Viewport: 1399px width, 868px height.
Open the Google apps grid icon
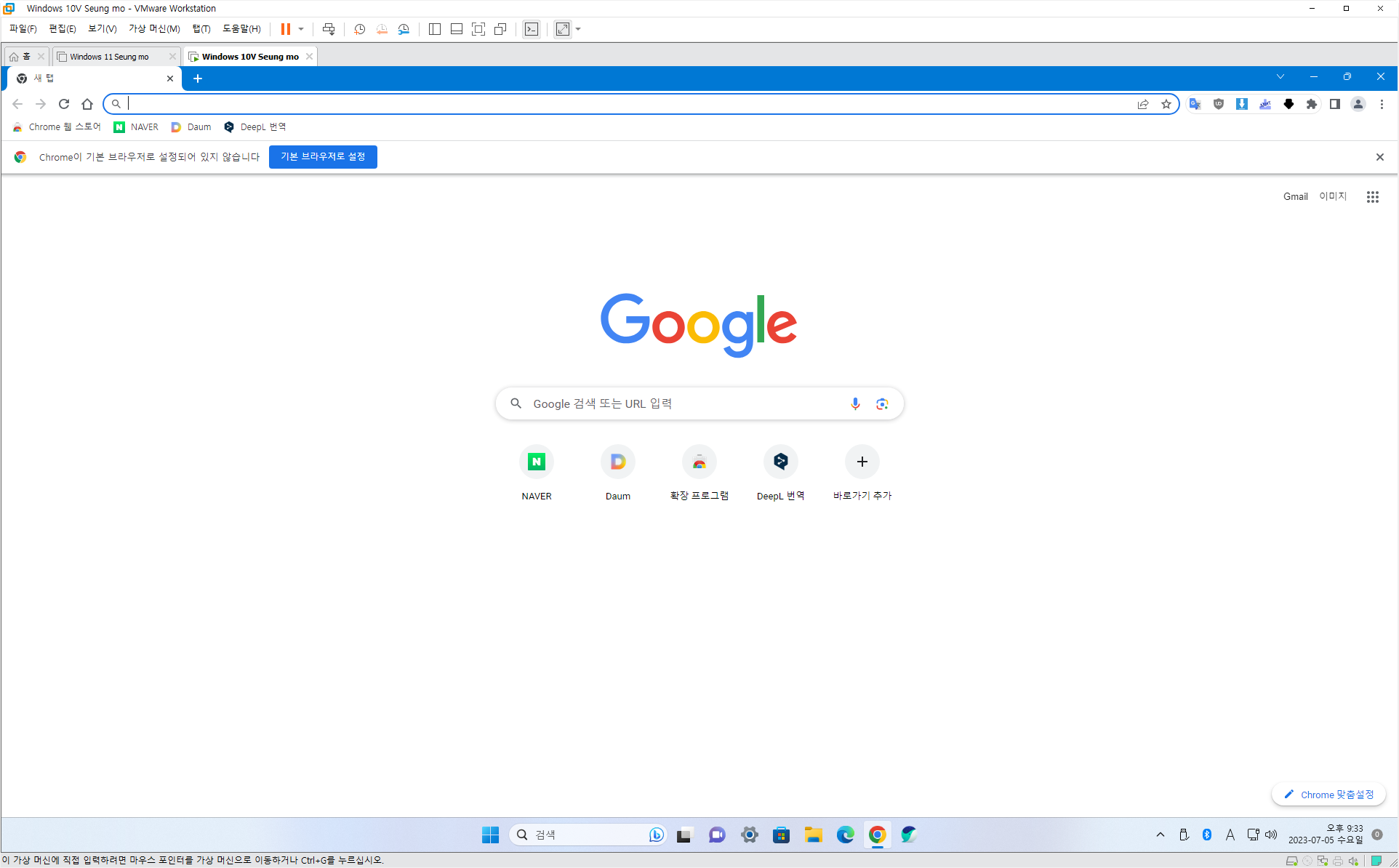click(1372, 197)
